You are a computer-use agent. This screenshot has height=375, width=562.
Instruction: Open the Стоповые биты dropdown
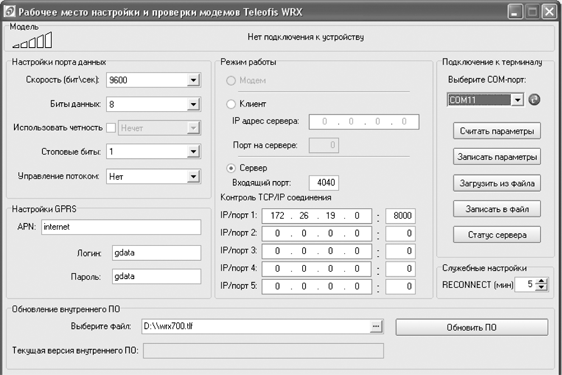tap(193, 152)
